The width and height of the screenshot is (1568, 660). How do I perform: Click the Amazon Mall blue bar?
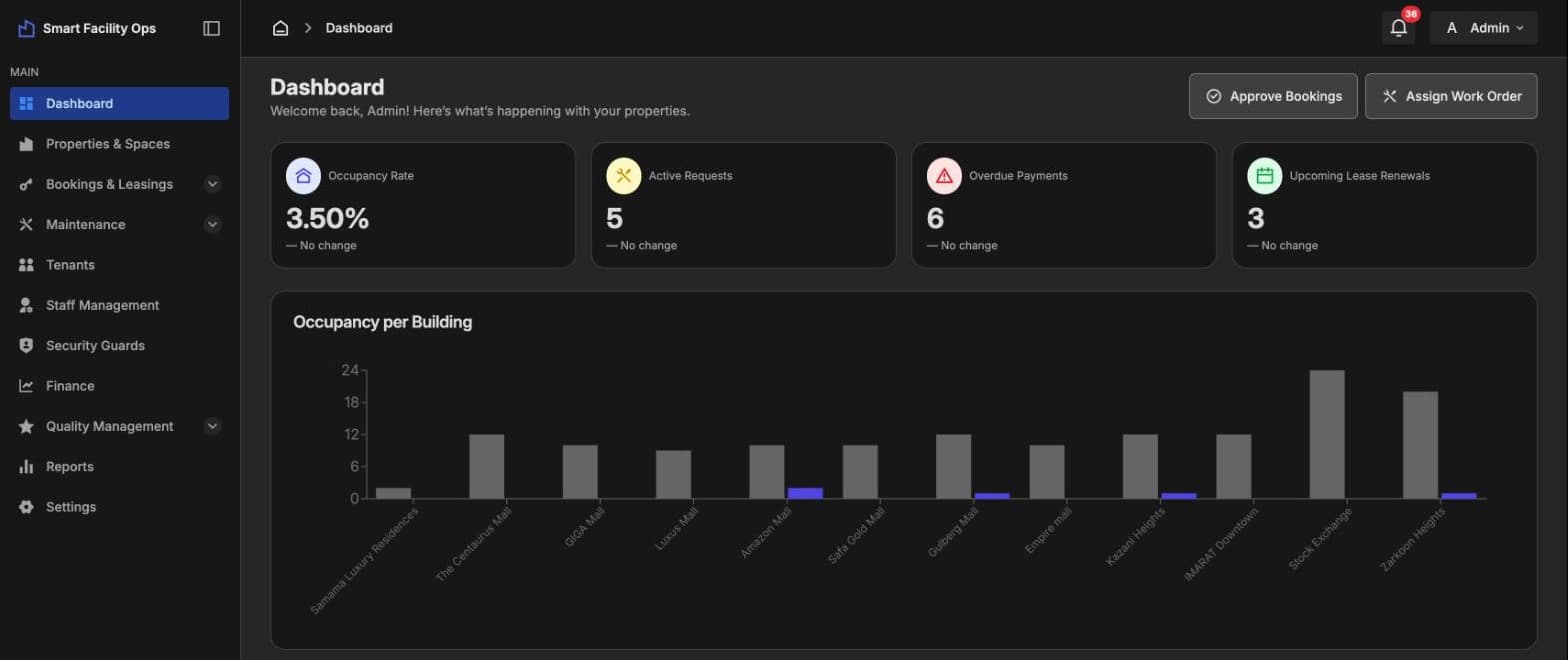coord(805,493)
